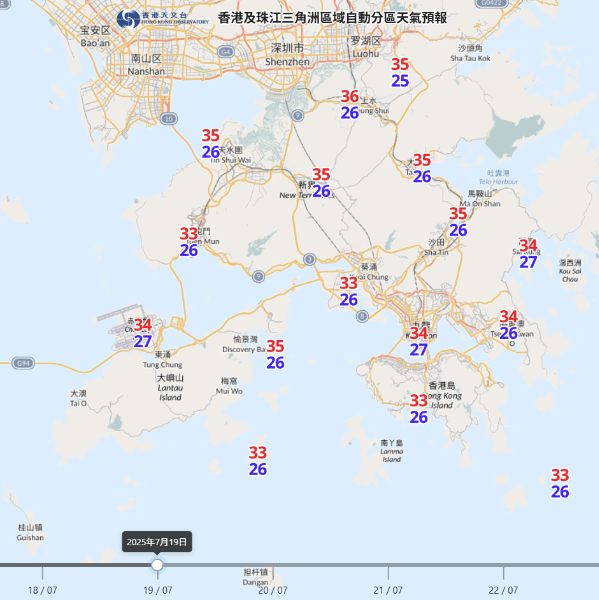Click the 36/26 forecast at Sheung Shui
The image size is (599, 600).
(350, 104)
